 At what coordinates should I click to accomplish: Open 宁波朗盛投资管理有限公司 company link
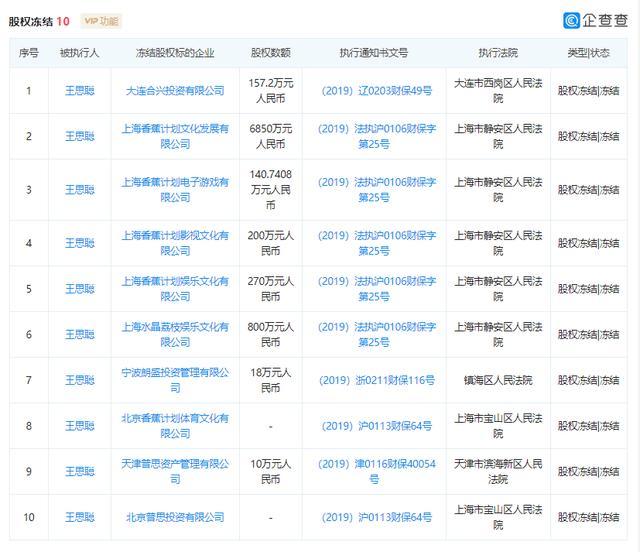[175, 380]
